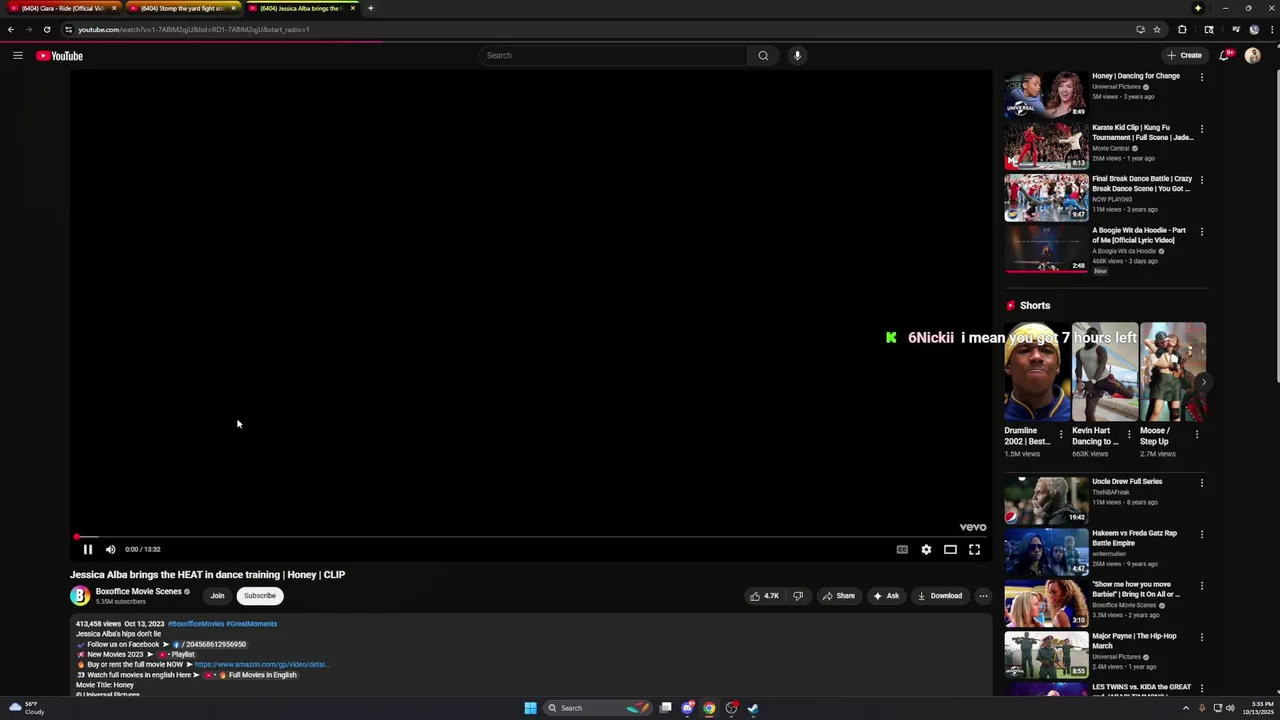Toggle subtitles closed captions button

(x=902, y=549)
